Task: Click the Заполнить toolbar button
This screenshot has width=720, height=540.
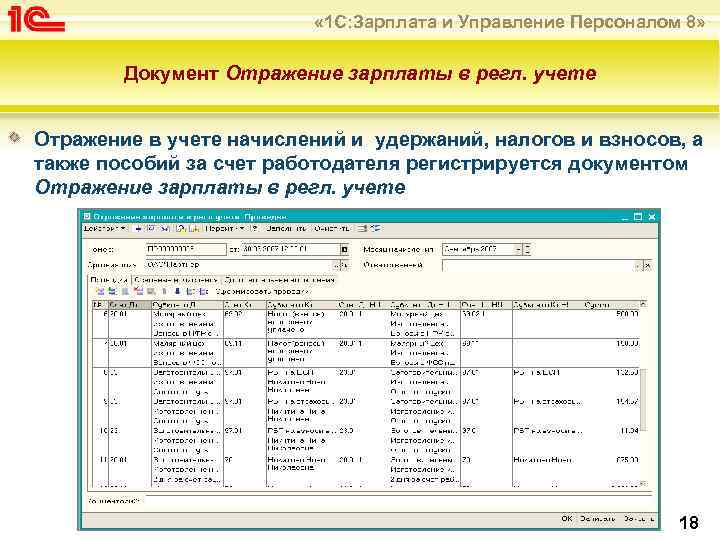Action: click(x=287, y=228)
